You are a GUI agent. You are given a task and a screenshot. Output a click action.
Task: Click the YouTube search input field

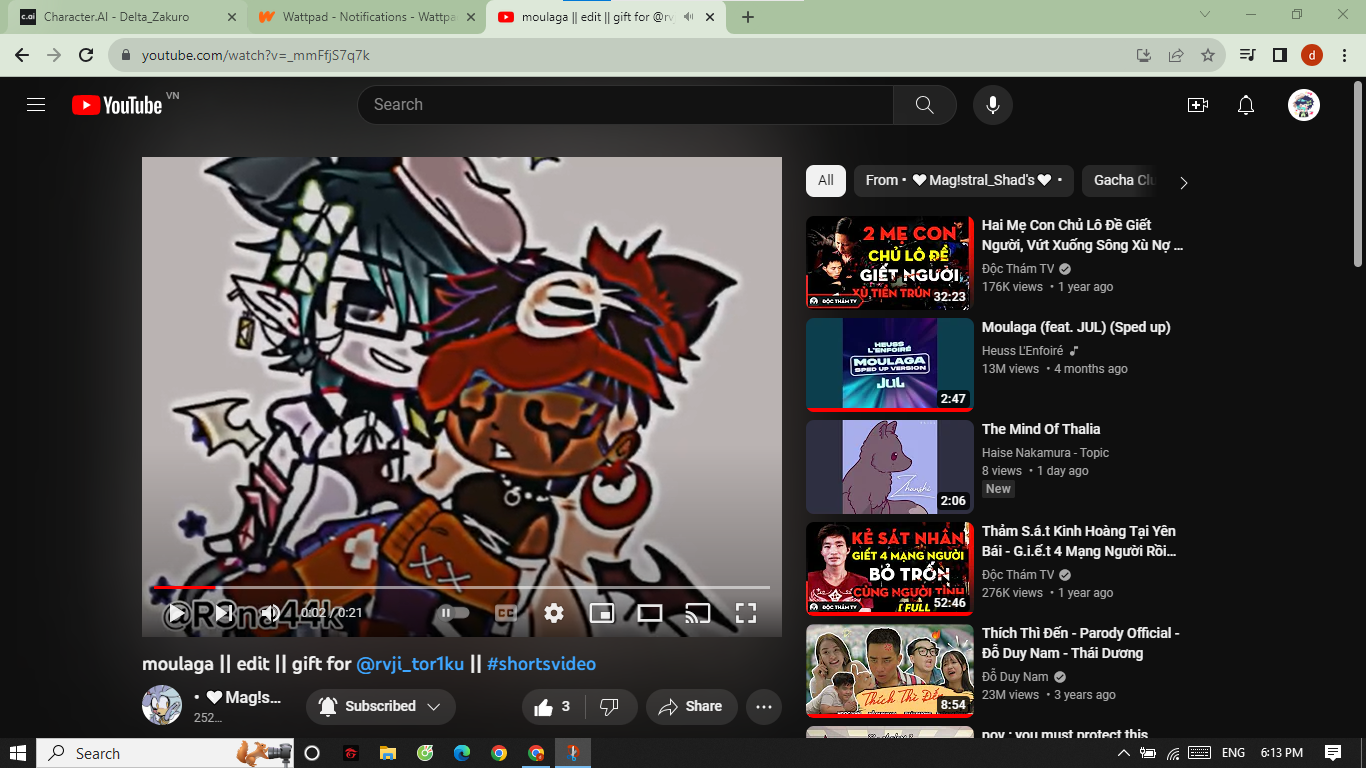[626, 105]
